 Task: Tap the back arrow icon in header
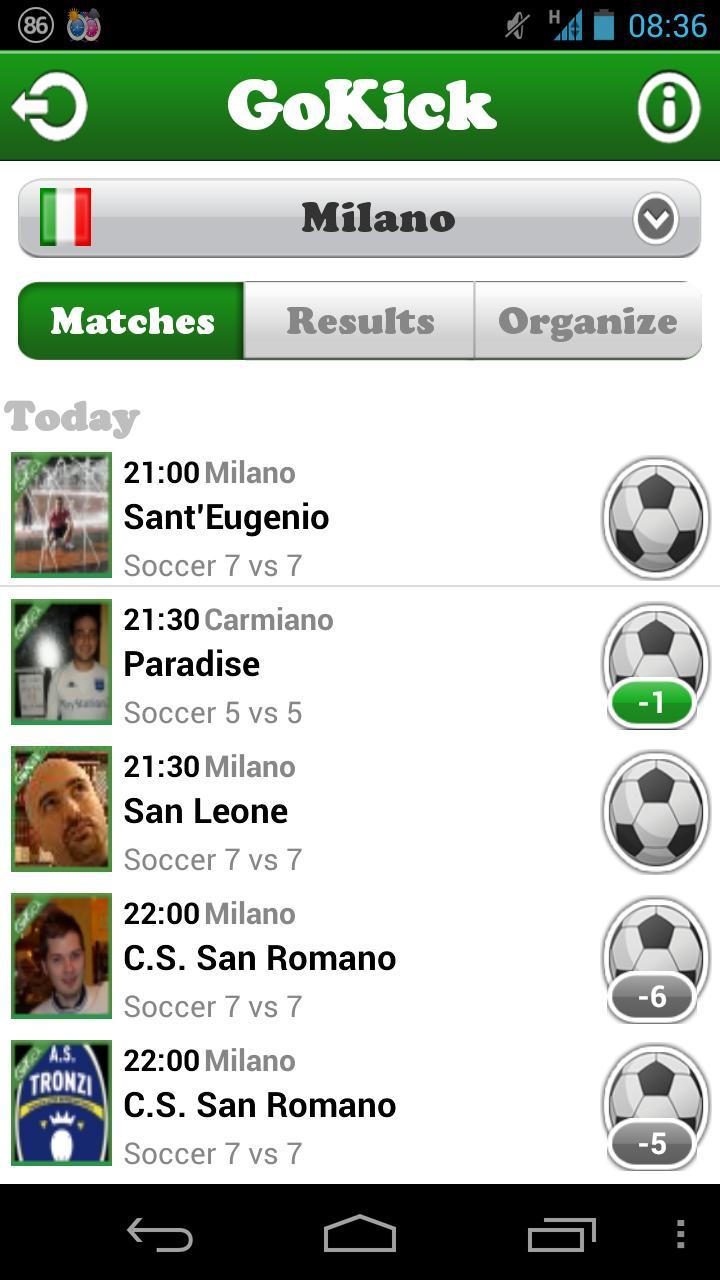click(50, 105)
